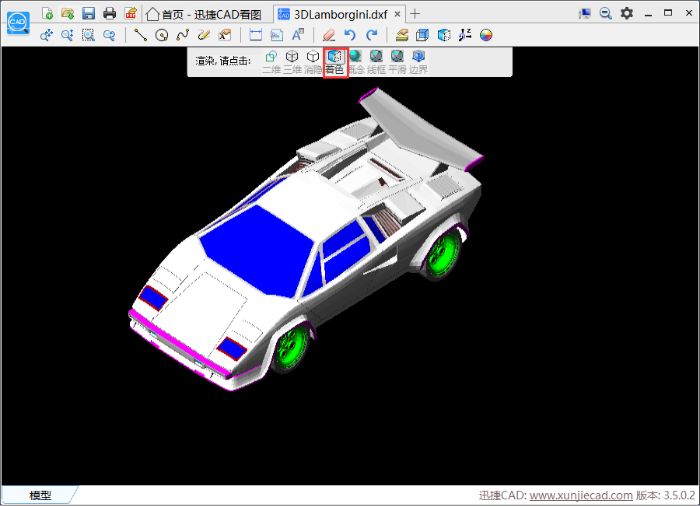Open a file using the folder icon
Viewport: 700px width, 506px height.
(x=68, y=13)
